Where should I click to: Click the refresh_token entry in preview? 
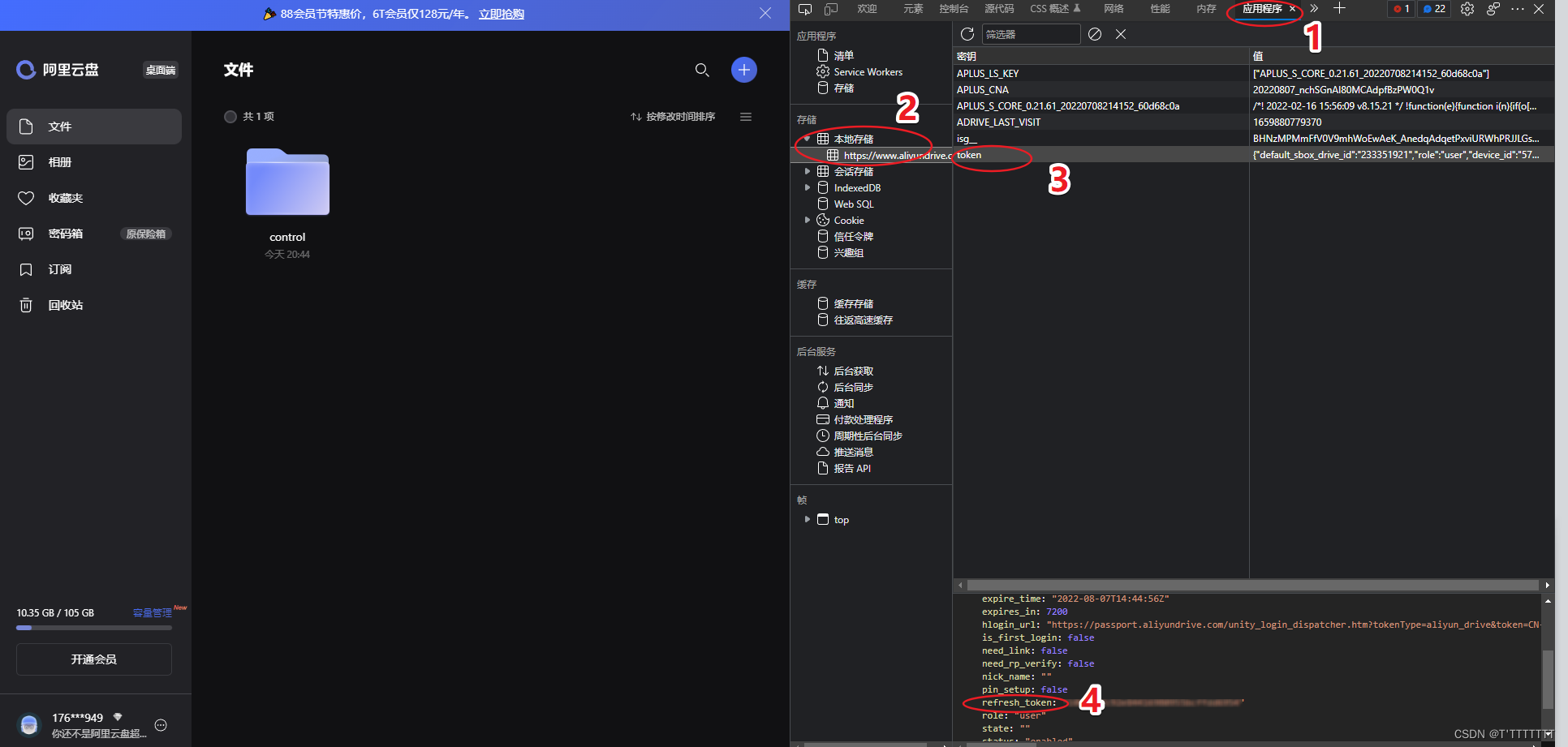coord(1019,703)
